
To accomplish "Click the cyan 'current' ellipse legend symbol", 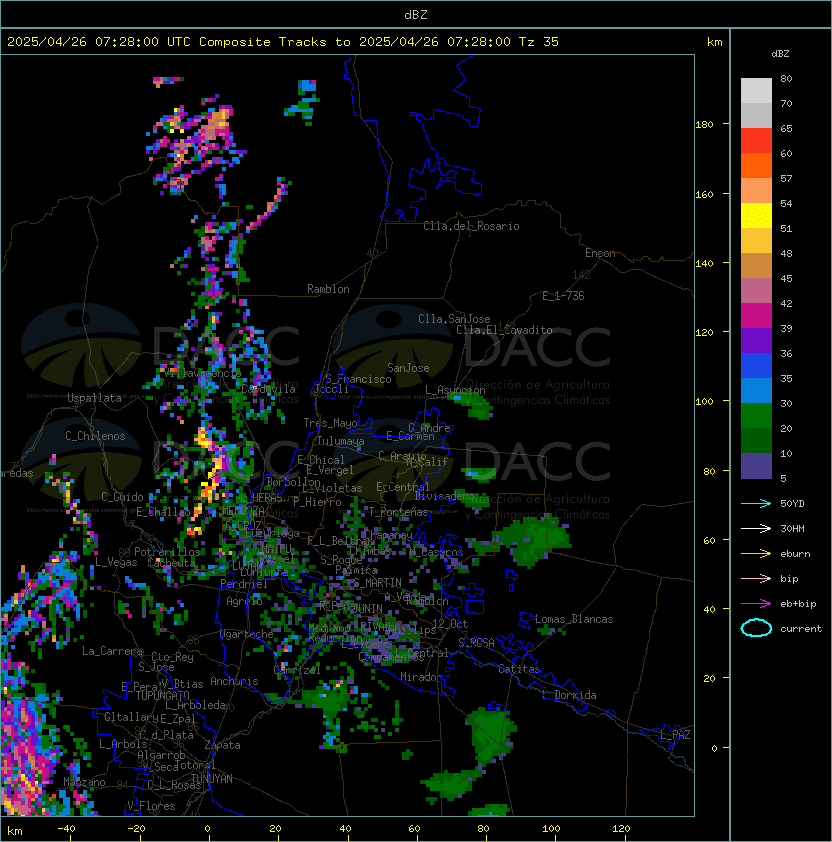I will pyautogui.click(x=756, y=628).
